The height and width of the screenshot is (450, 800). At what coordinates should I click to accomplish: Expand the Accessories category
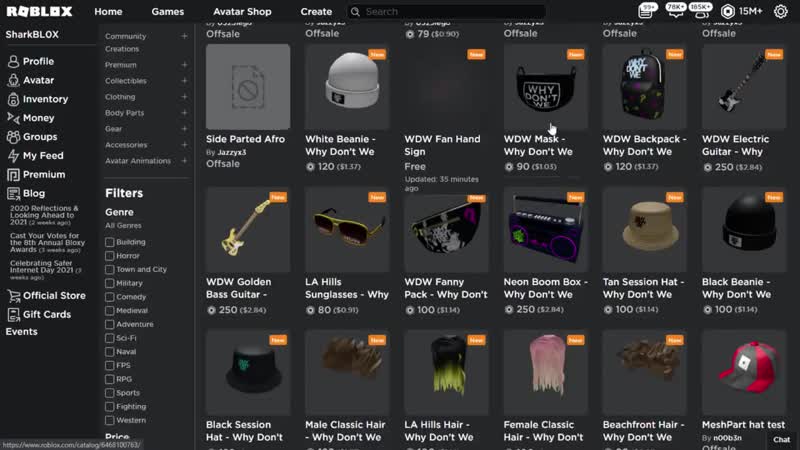tap(184, 145)
